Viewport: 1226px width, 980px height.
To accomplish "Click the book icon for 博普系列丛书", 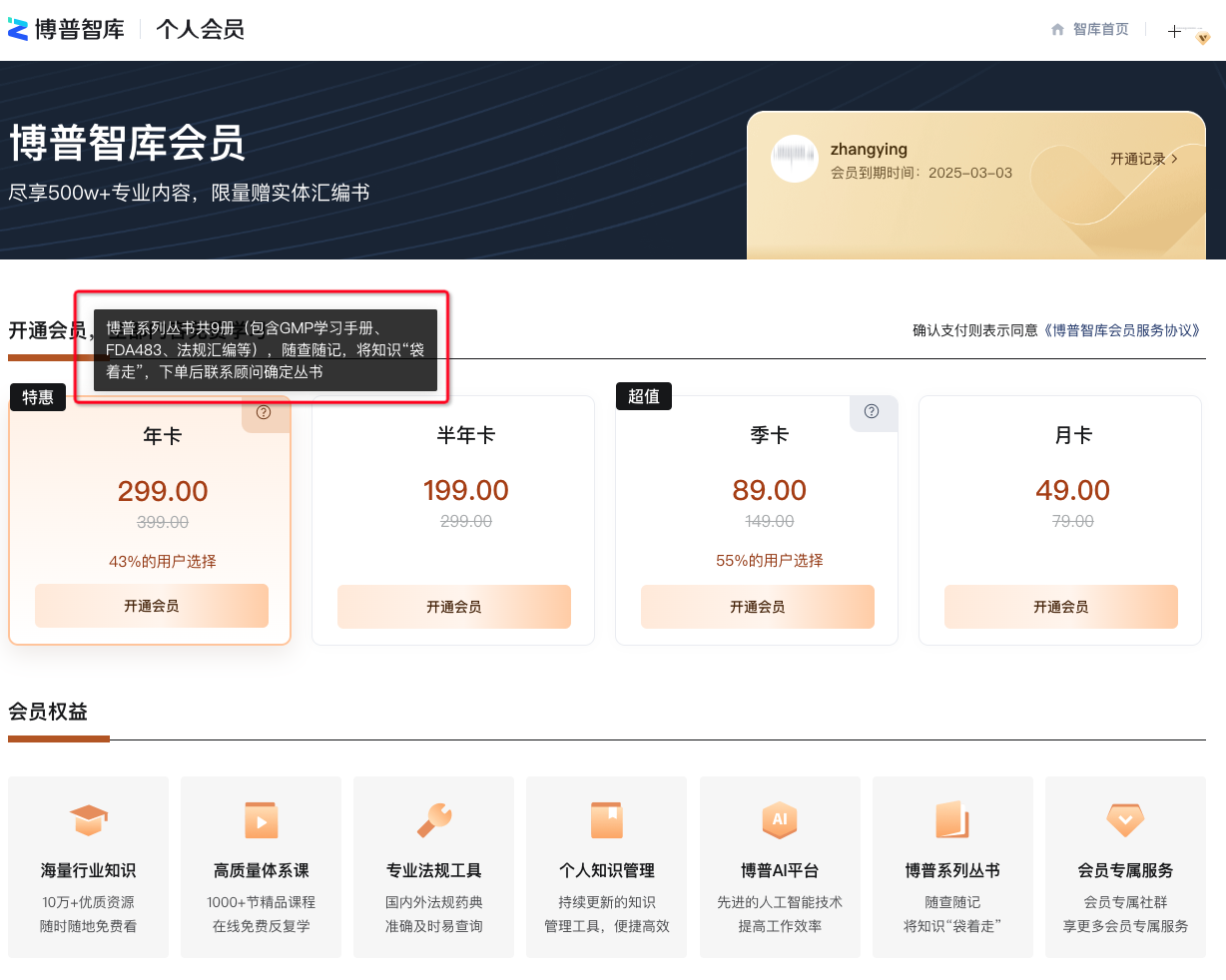I will coord(952,820).
